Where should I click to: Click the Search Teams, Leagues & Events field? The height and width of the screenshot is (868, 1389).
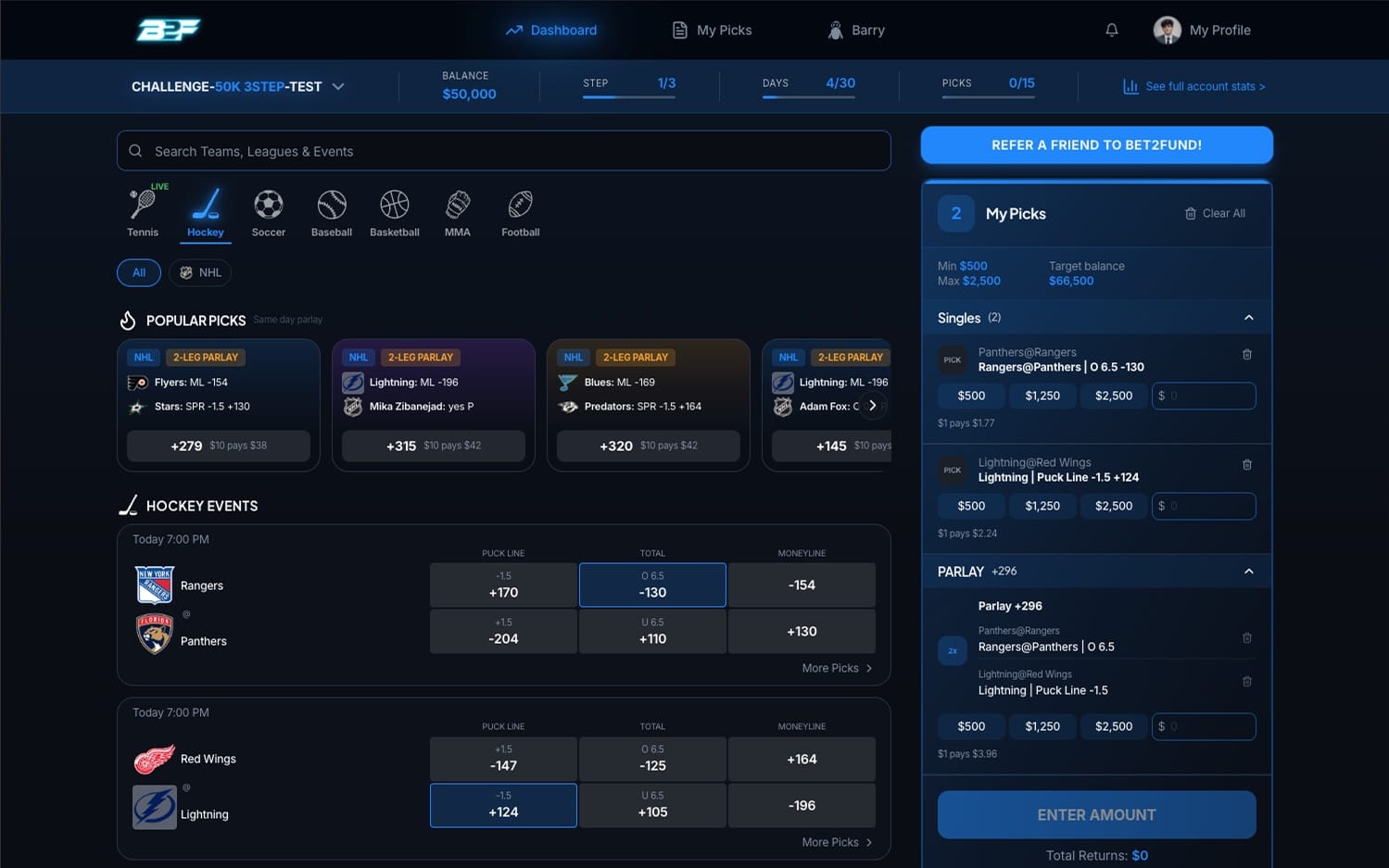point(504,151)
